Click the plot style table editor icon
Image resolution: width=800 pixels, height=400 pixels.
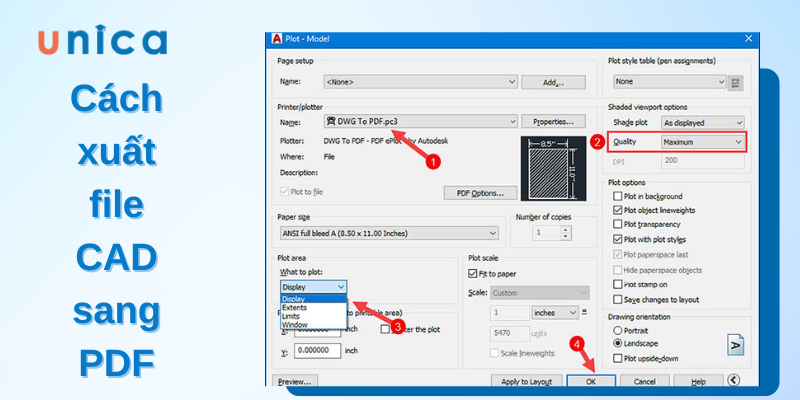click(735, 82)
